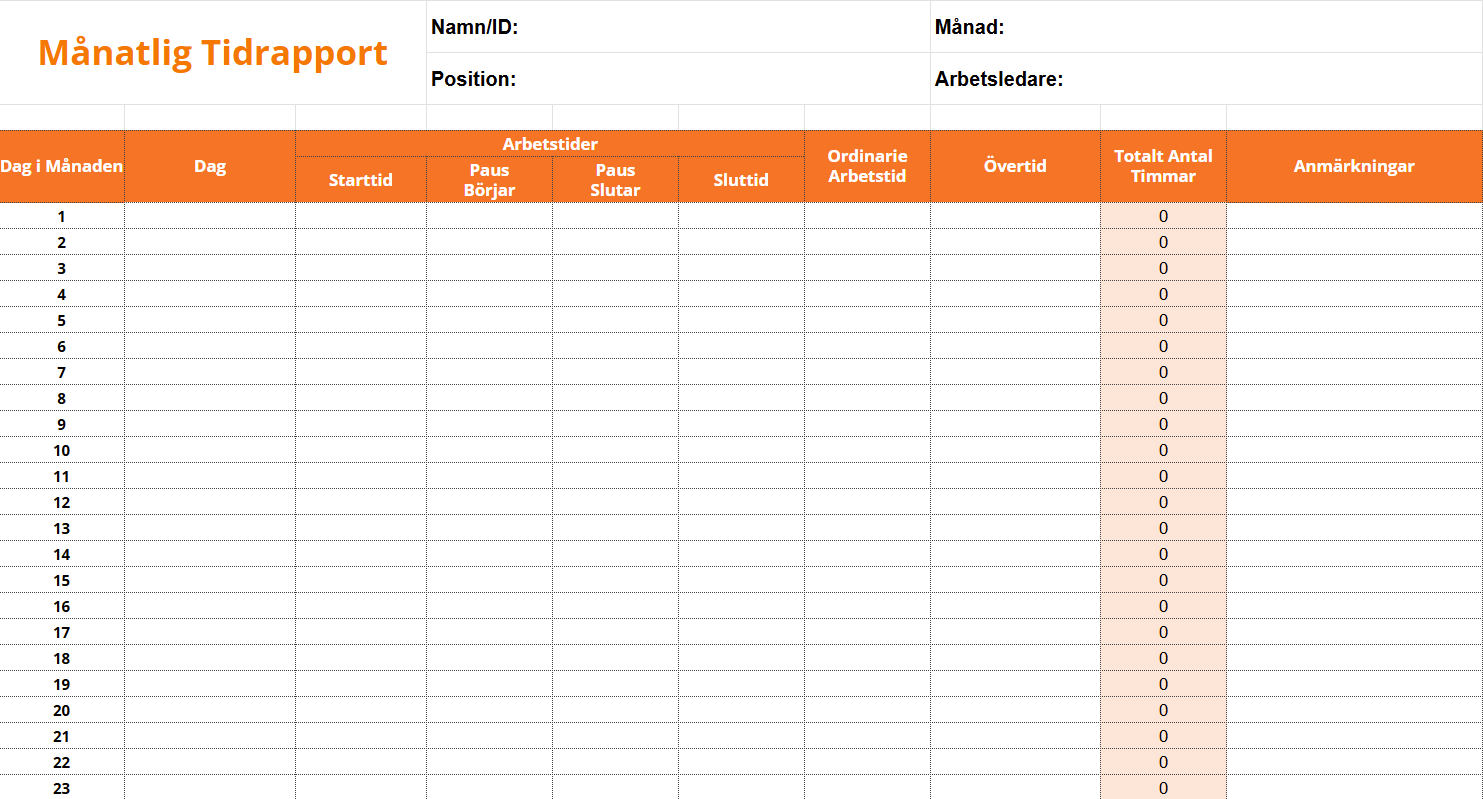1483x799 pixels.
Task: Click the Dag i Månaden header
Action: coord(62,166)
